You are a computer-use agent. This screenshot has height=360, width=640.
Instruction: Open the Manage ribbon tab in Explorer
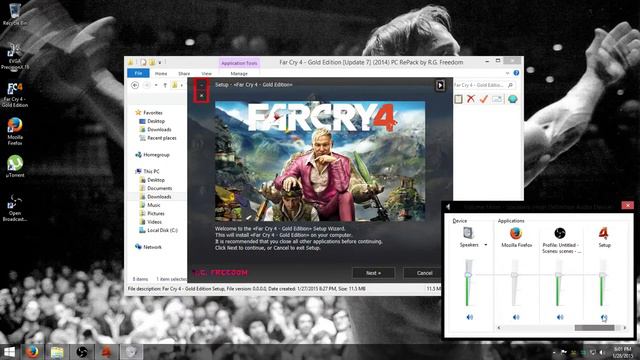[x=239, y=73]
